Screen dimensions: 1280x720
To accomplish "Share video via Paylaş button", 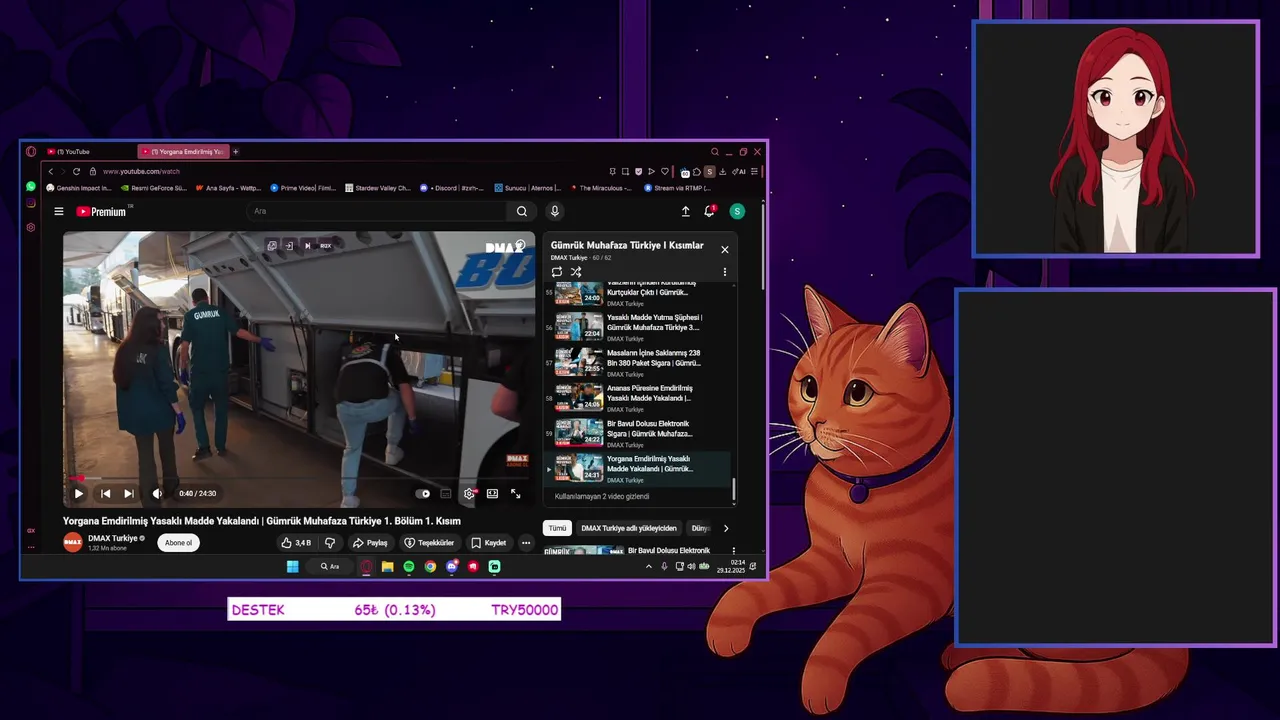I will (370, 543).
